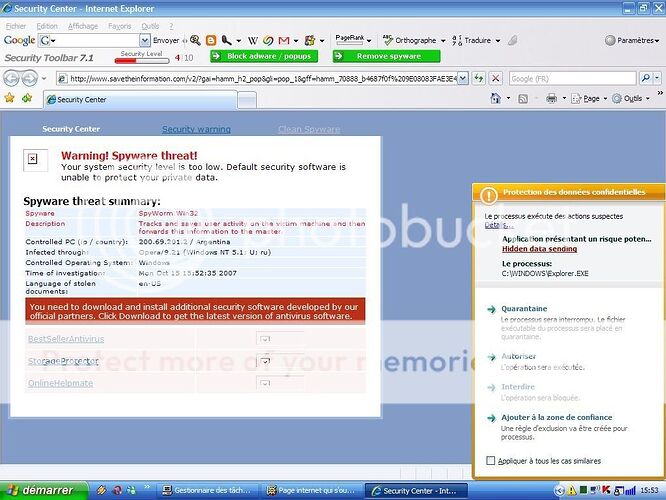This screenshot has width=666, height=500.
Task: Click the 'Hidden data sending' link
Action: pos(538,249)
